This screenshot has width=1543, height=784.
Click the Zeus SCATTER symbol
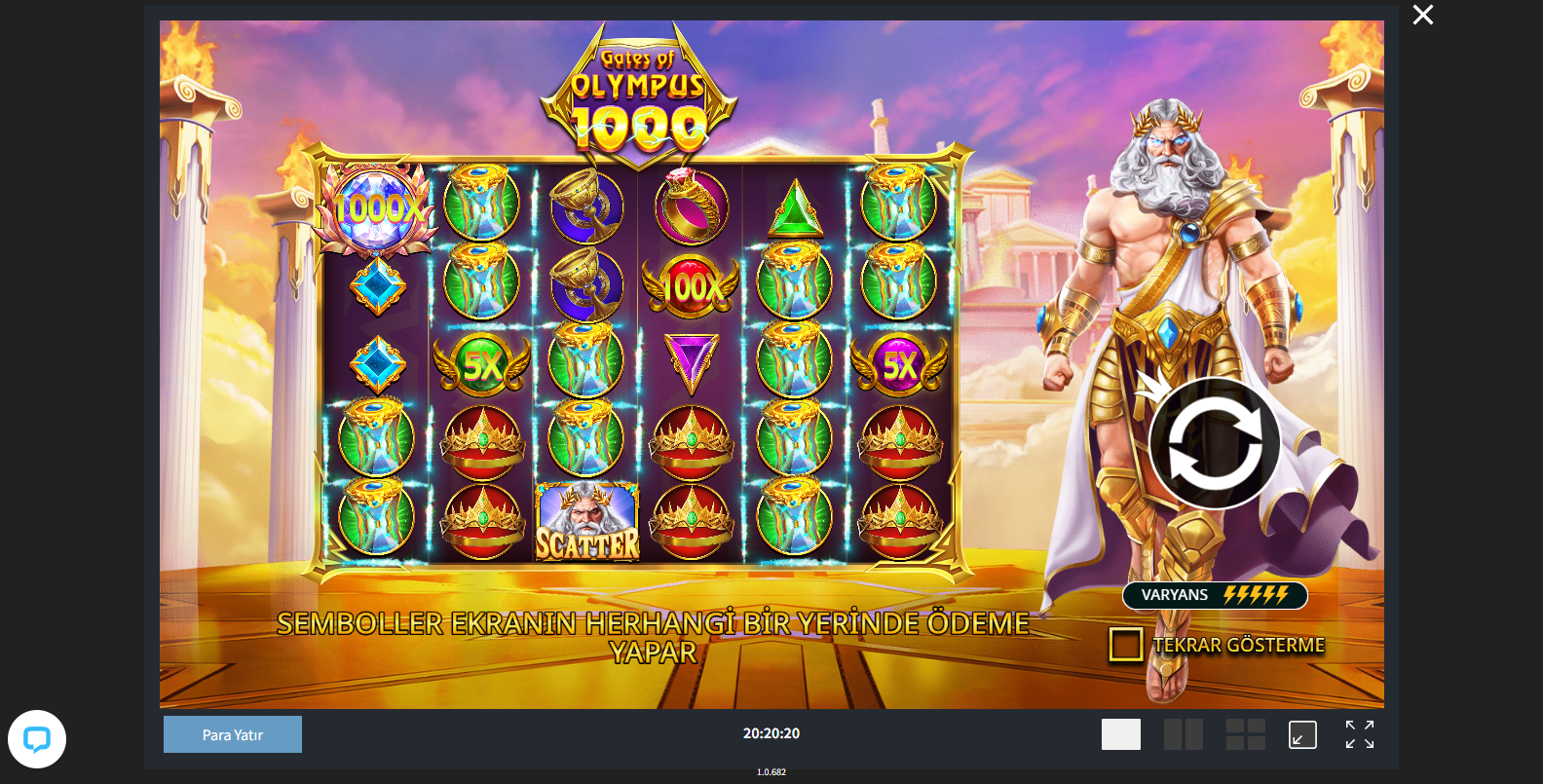[587, 522]
